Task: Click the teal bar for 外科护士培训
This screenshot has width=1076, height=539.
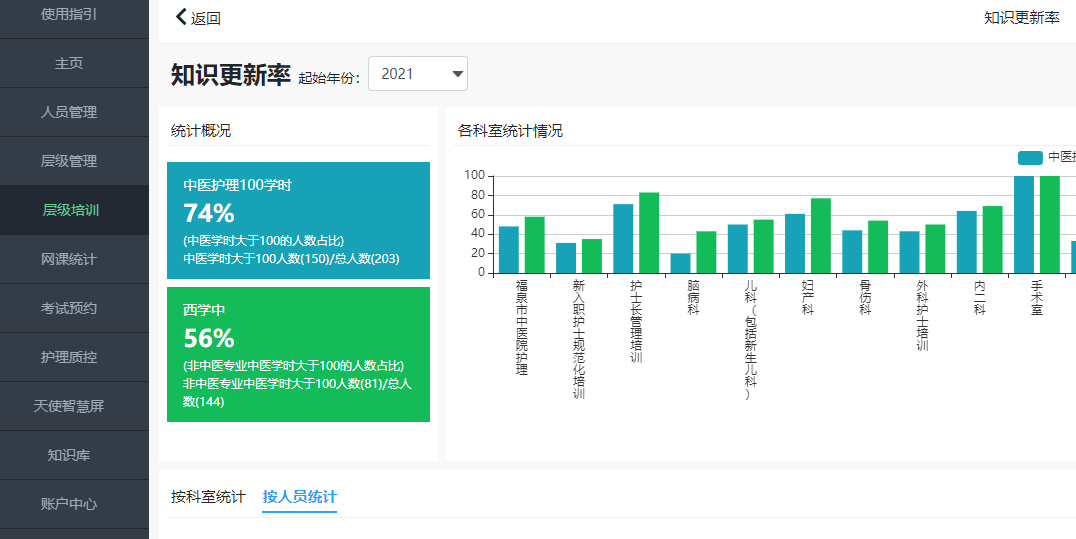Action: click(x=910, y=252)
